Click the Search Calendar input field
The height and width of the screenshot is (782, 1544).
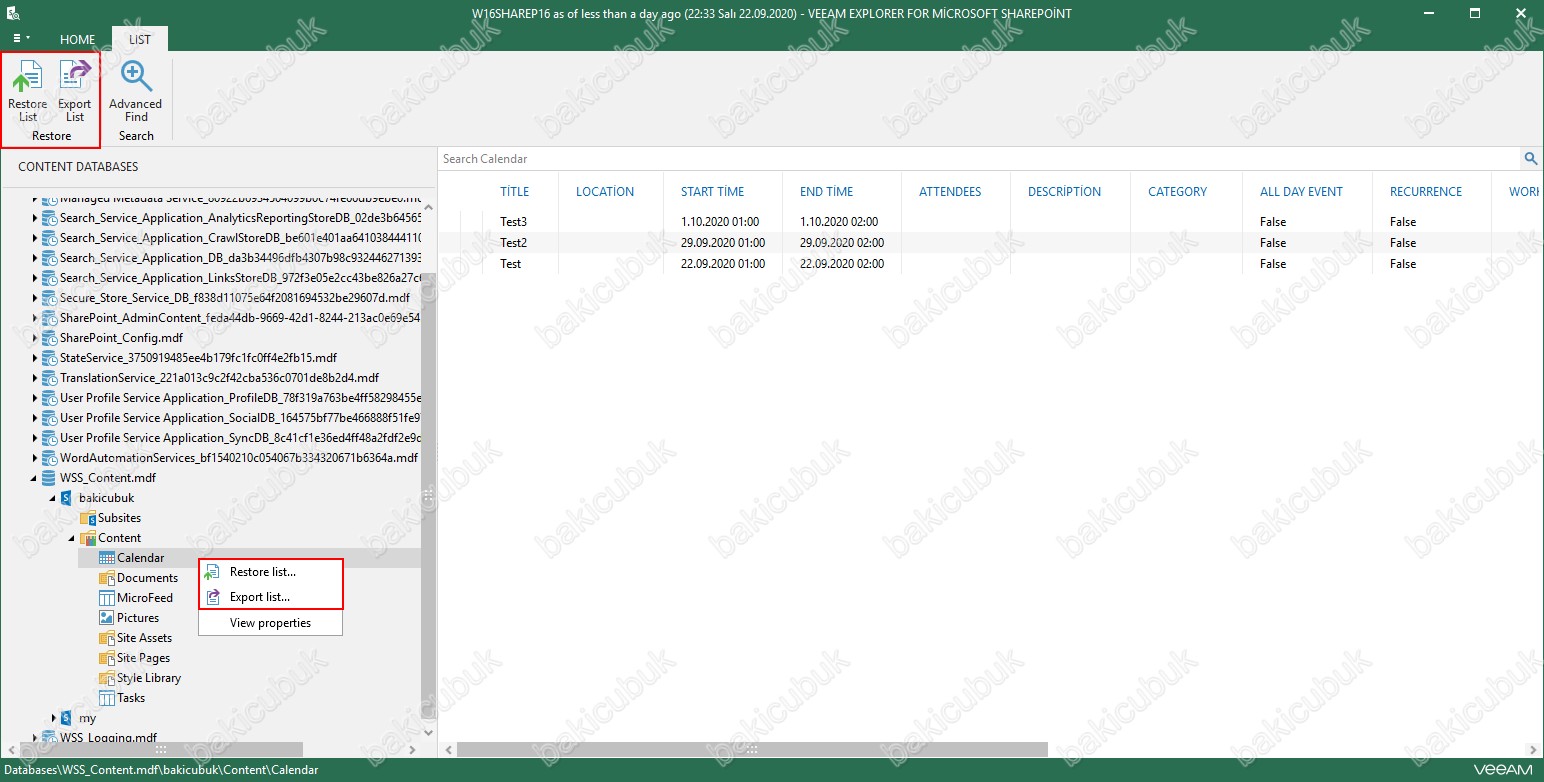pos(979,159)
